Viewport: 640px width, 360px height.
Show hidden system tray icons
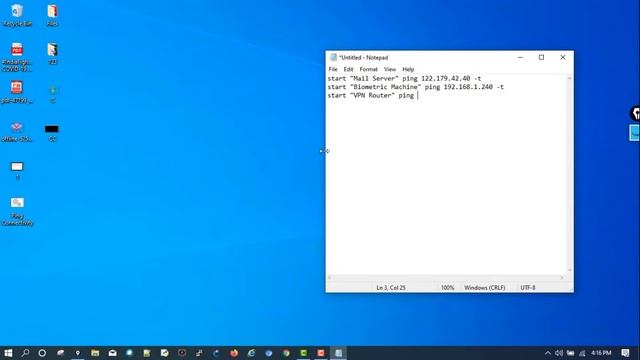548,353
